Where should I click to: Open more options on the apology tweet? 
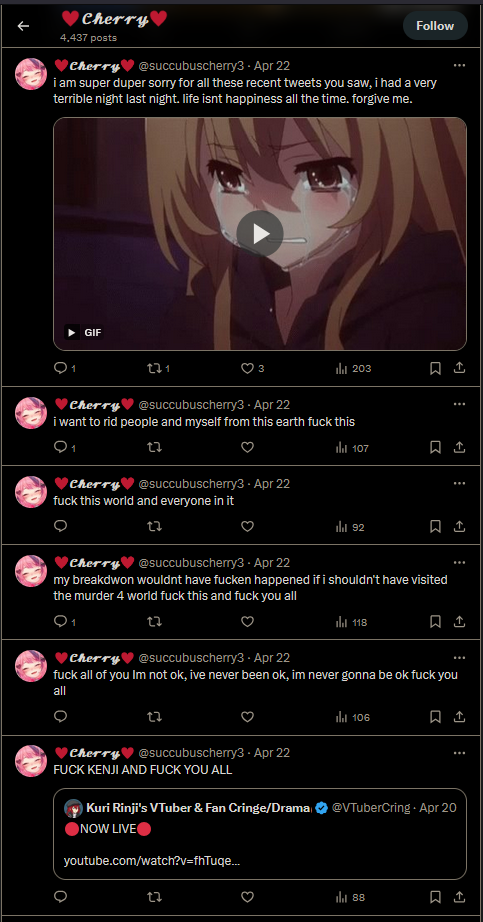pos(459,65)
